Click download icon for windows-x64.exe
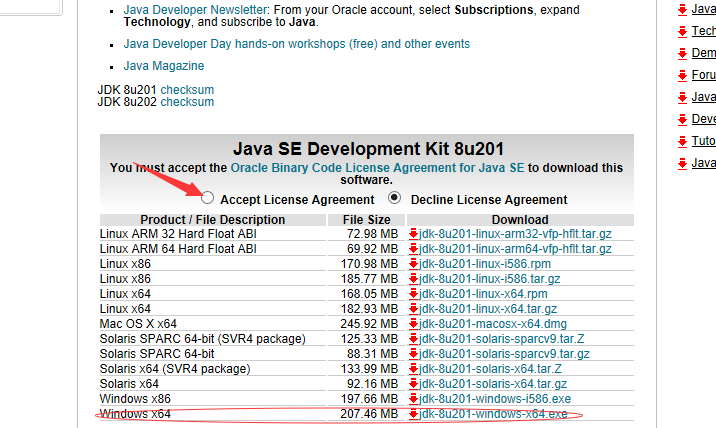The width and height of the screenshot is (716, 428). (x=414, y=414)
